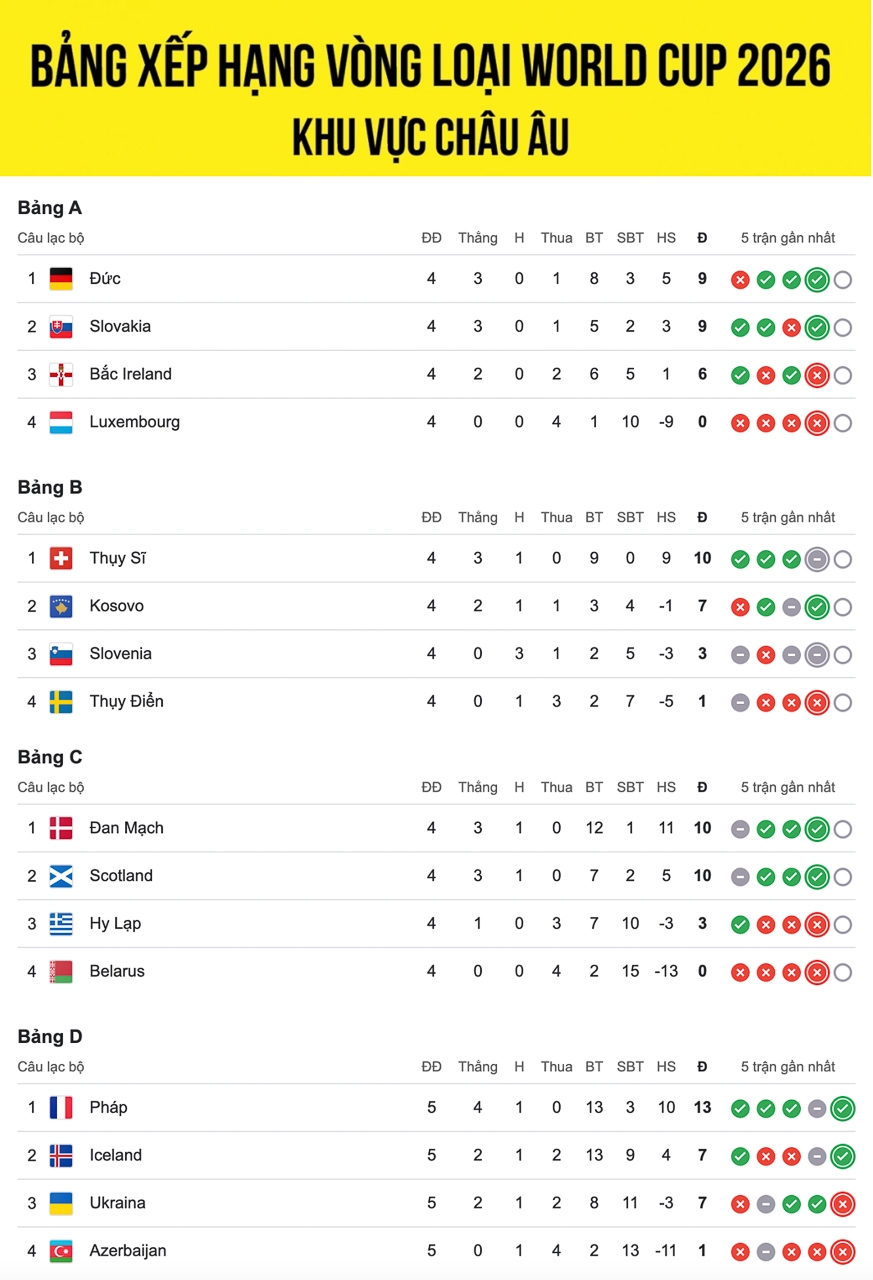873x1280 pixels.
Task: Click the Switzerland flag next to Thụy Sĩ
Action: [61, 558]
